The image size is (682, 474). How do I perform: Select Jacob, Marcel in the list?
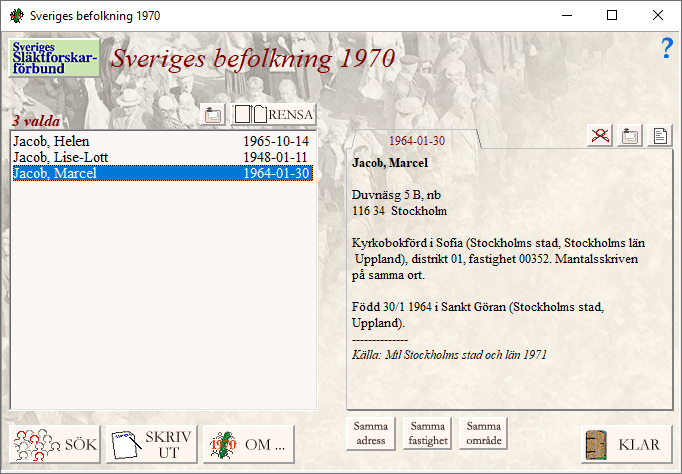pos(162,173)
